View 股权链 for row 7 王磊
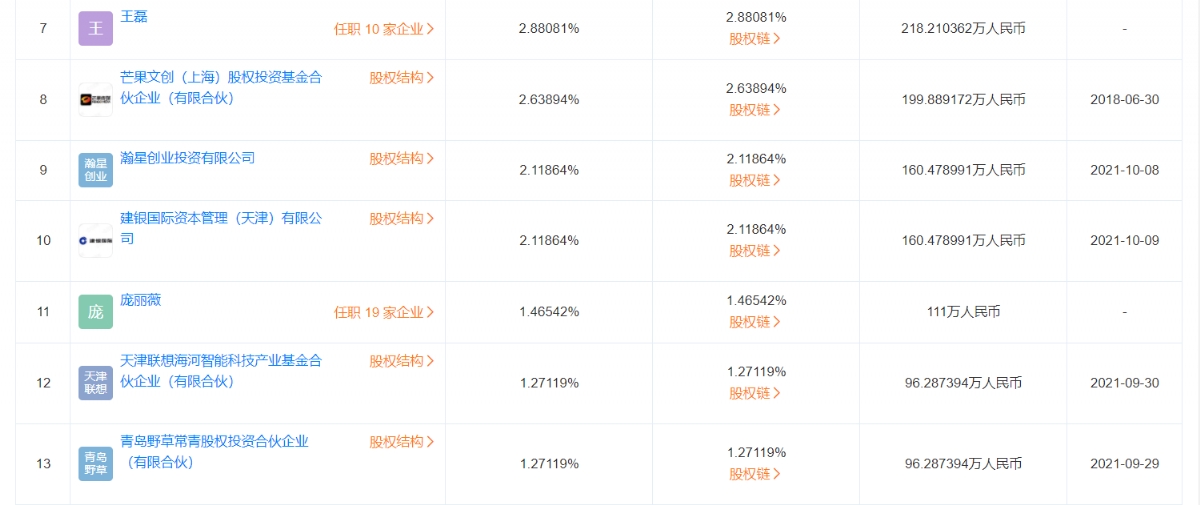This screenshot has width=1200, height=505. (755, 39)
